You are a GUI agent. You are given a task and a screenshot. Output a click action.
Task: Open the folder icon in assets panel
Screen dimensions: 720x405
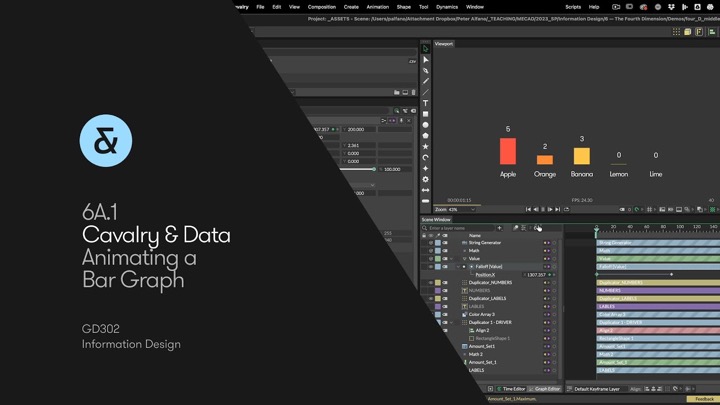[x=397, y=92]
